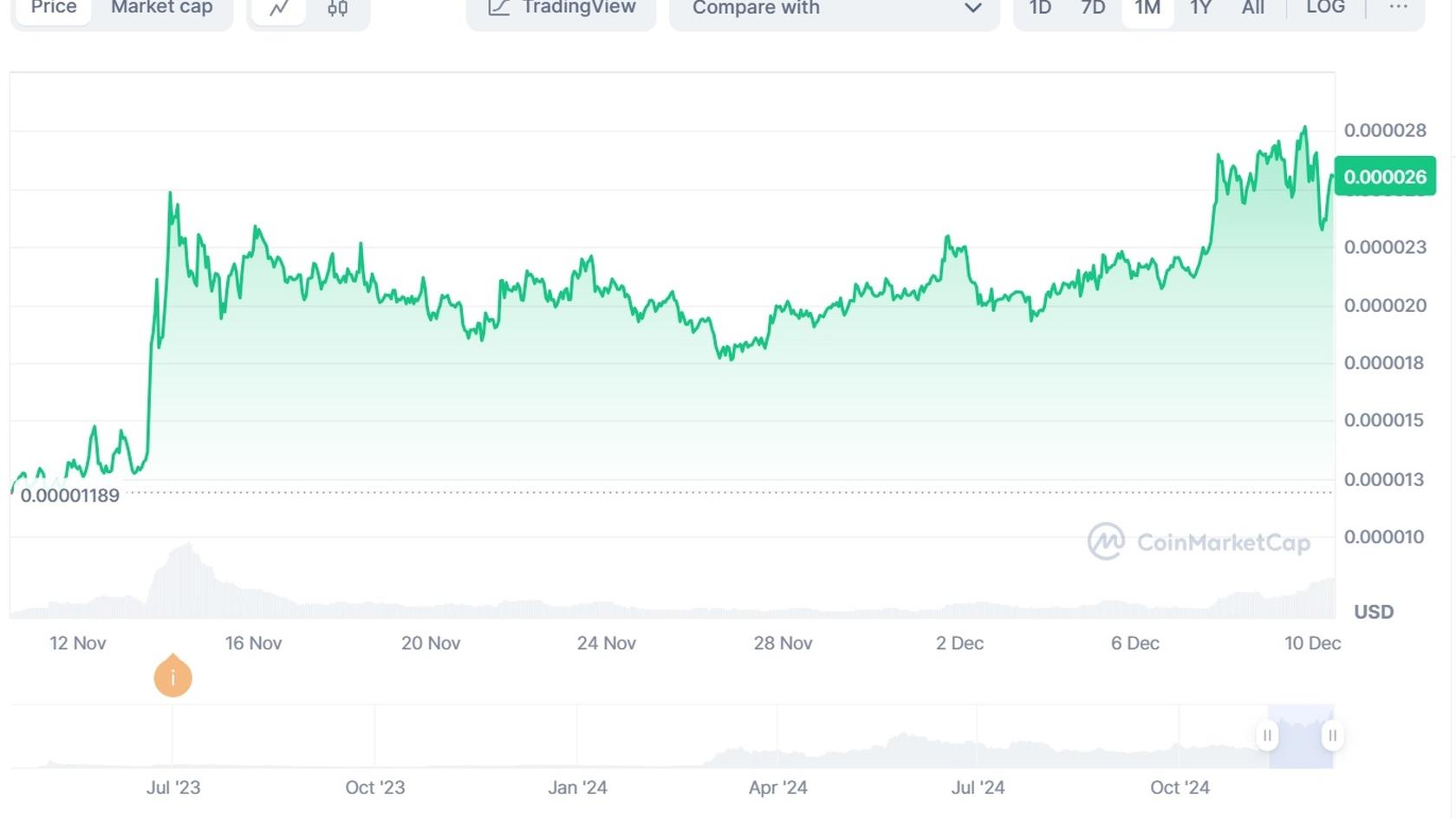Click the 6 Dec date label
The image size is (1456, 818).
(1135, 643)
